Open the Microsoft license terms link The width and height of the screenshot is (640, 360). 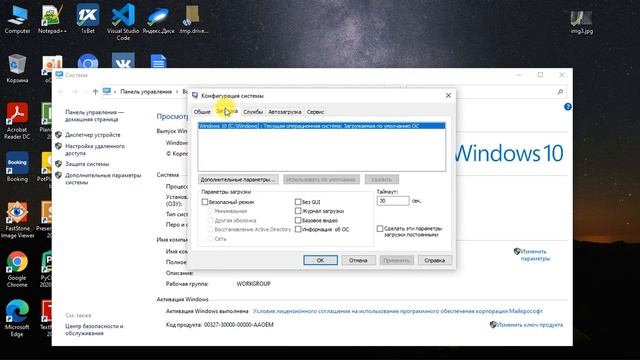coord(398,311)
